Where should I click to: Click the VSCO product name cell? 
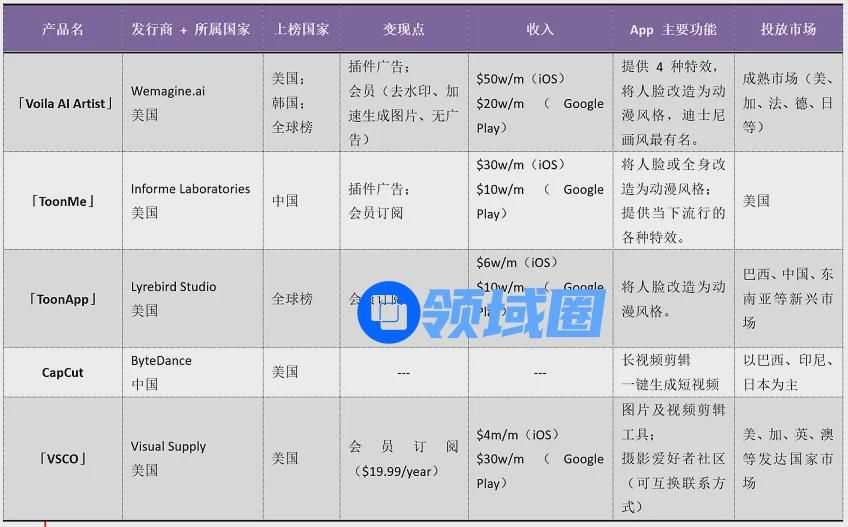pyautogui.click(x=63, y=459)
